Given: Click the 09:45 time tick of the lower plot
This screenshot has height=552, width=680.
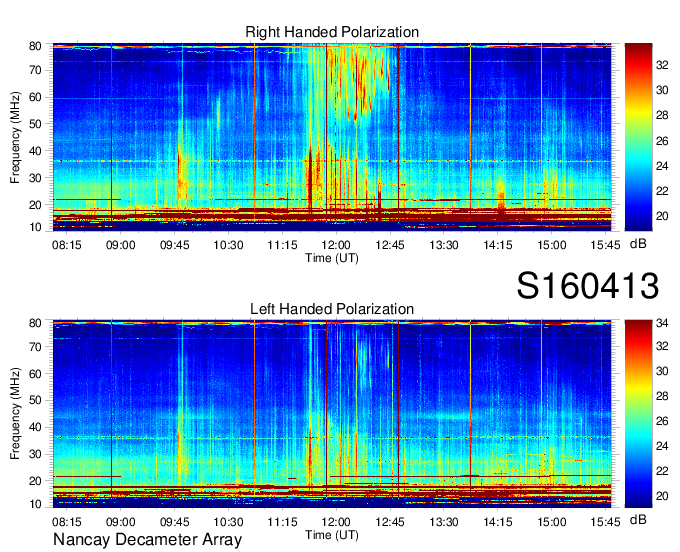Looking at the screenshot, I should 175,522.
